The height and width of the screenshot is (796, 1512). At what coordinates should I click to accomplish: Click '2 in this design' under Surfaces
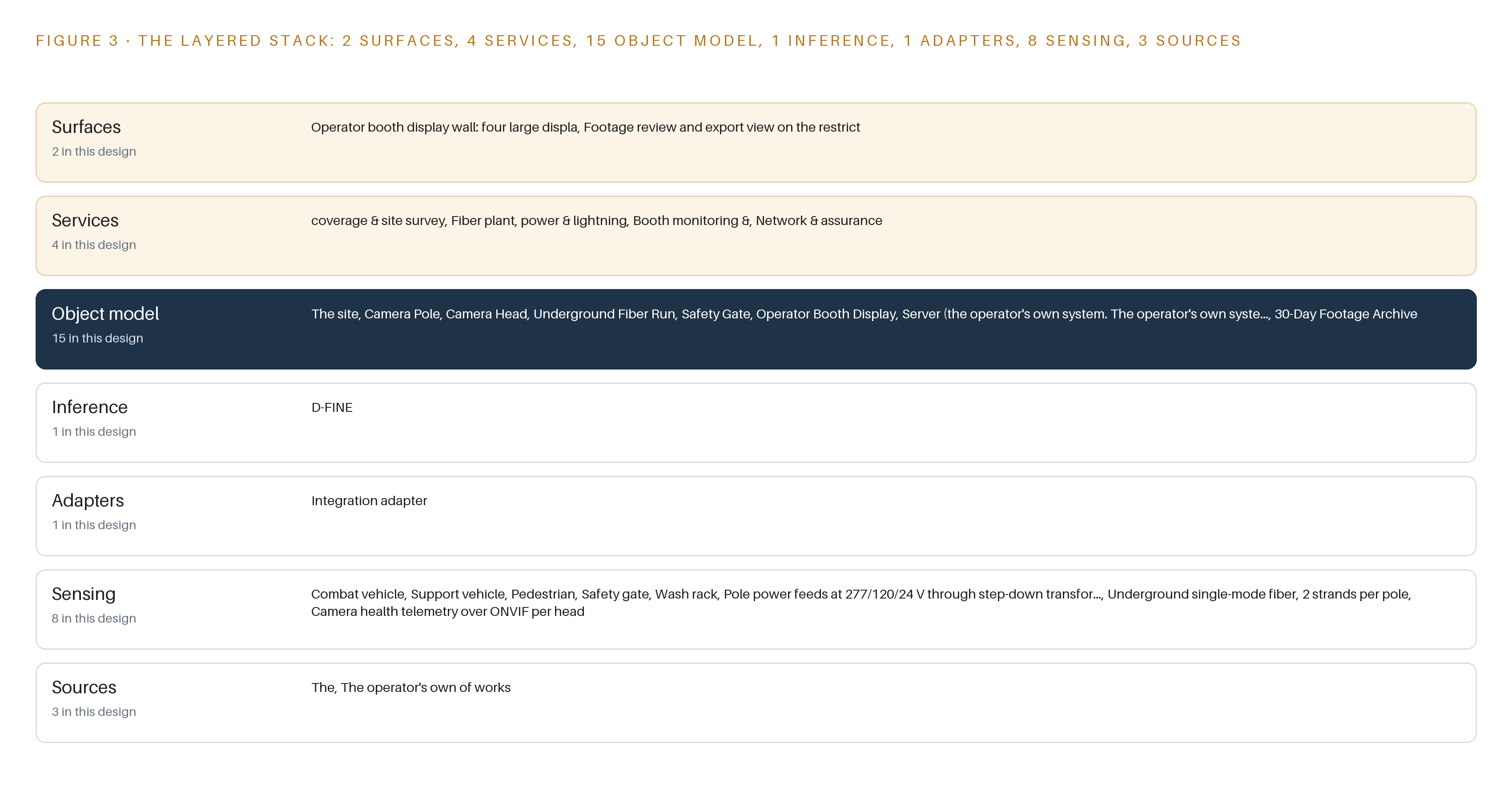(x=94, y=152)
